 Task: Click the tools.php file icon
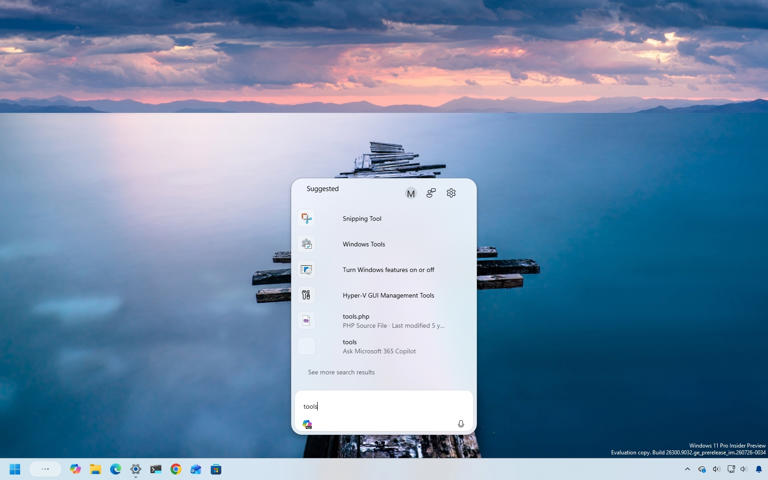(x=307, y=320)
